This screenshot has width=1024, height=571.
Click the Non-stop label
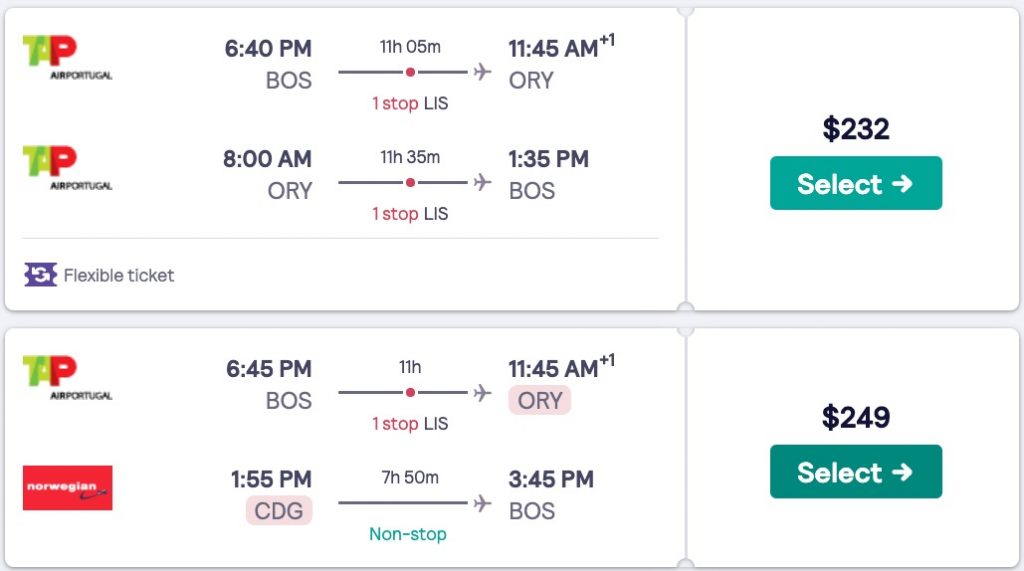(x=408, y=534)
